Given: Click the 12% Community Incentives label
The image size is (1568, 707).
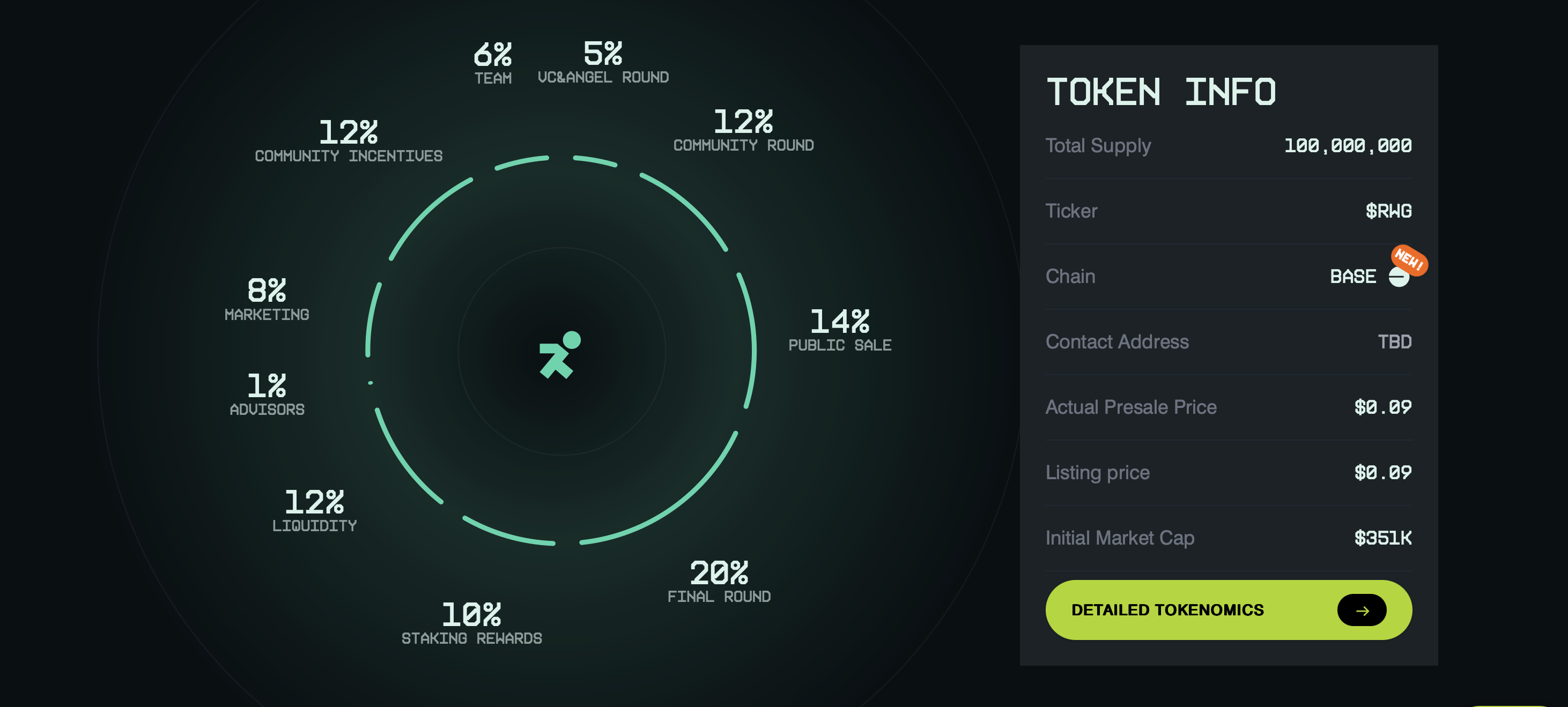Looking at the screenshot, I should pyautogui.click(x=348, y=141).
